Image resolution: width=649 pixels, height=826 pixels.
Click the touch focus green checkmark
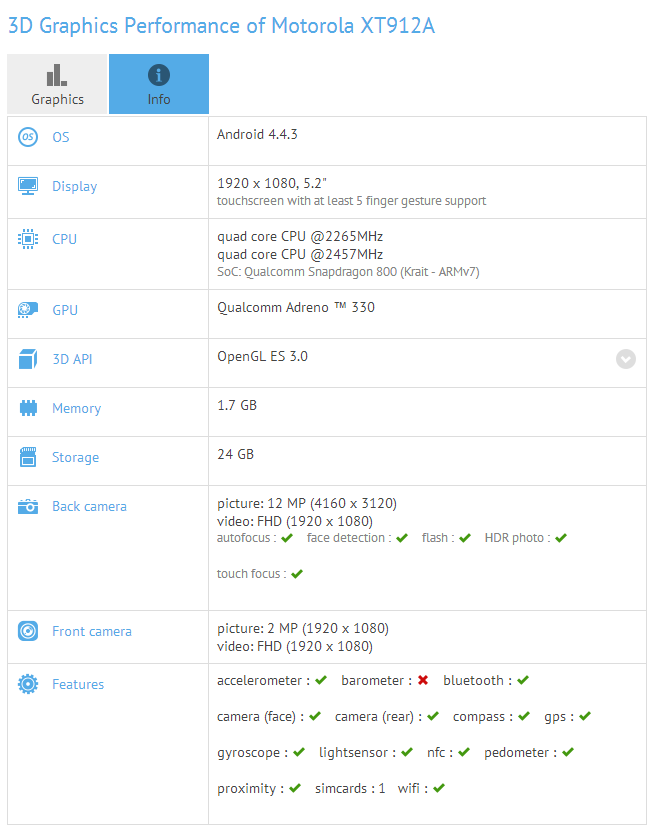coord(297,574)
